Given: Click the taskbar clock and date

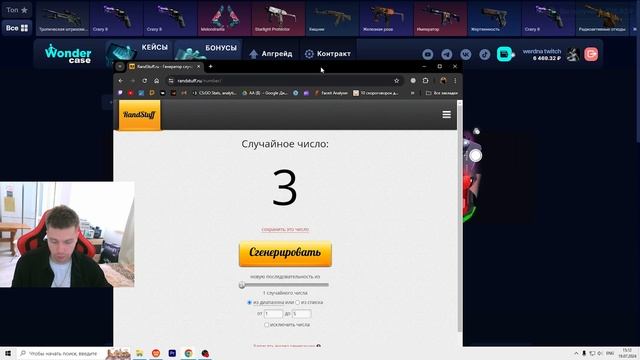Looking at the screenshot, I should [627, 353].
